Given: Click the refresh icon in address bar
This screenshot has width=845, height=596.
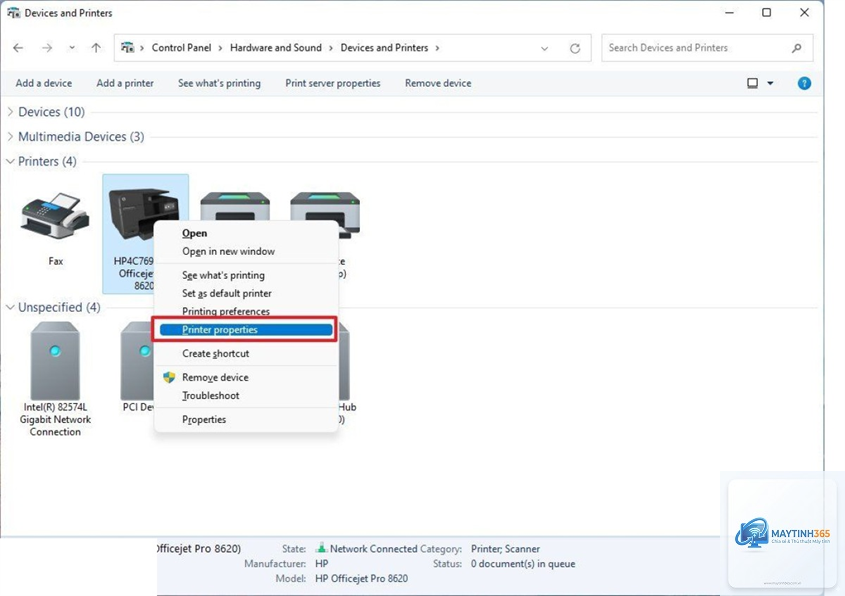Looking at the screenshot, I should tap(575, 48).
